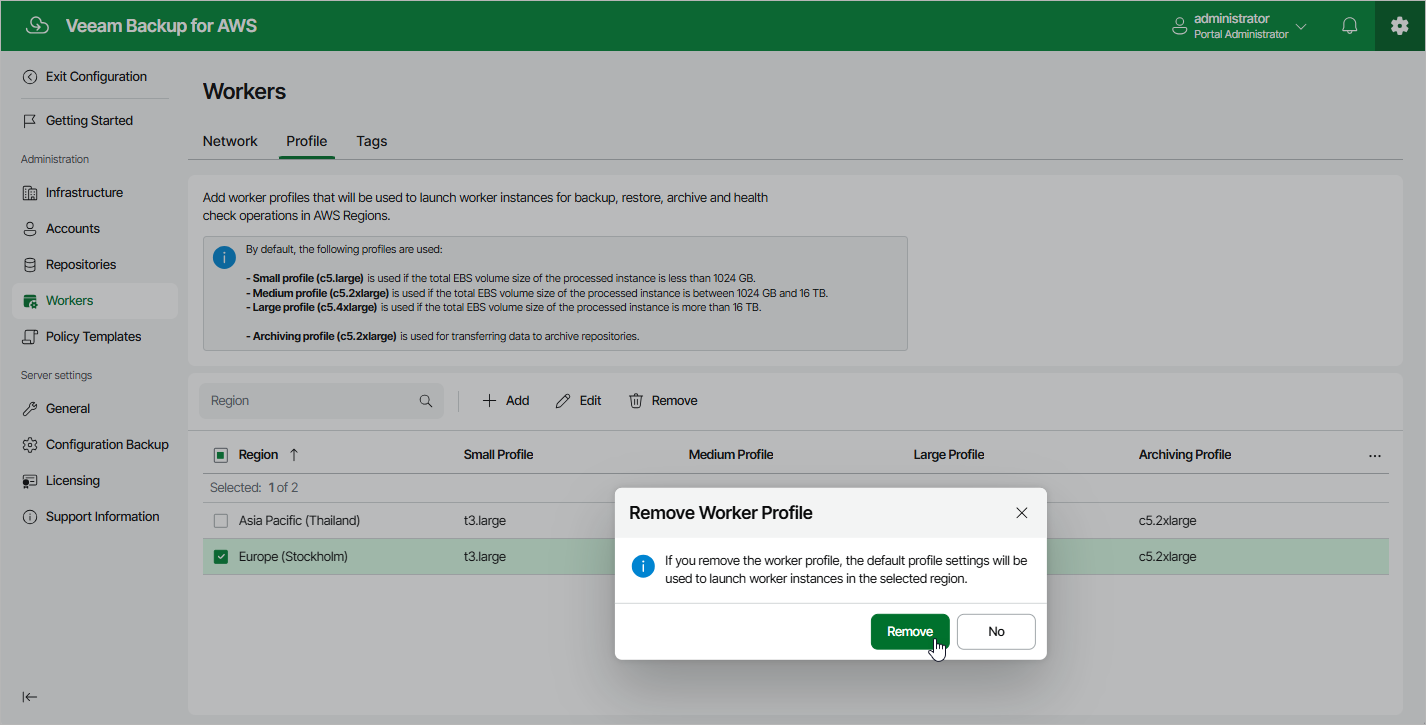Click the info icon in default profiles note
Screen dimensions: 1426x725
coord(225,257)
